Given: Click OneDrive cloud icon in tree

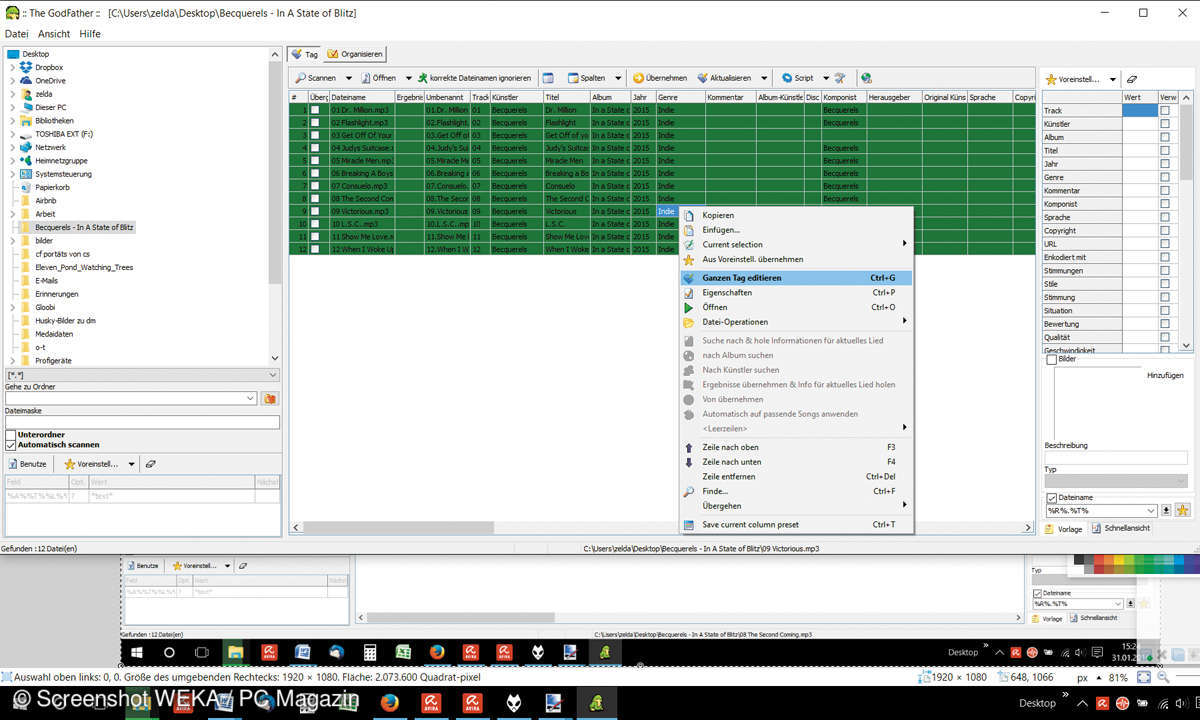Looking at the screenshot, I should coord(27,80).
